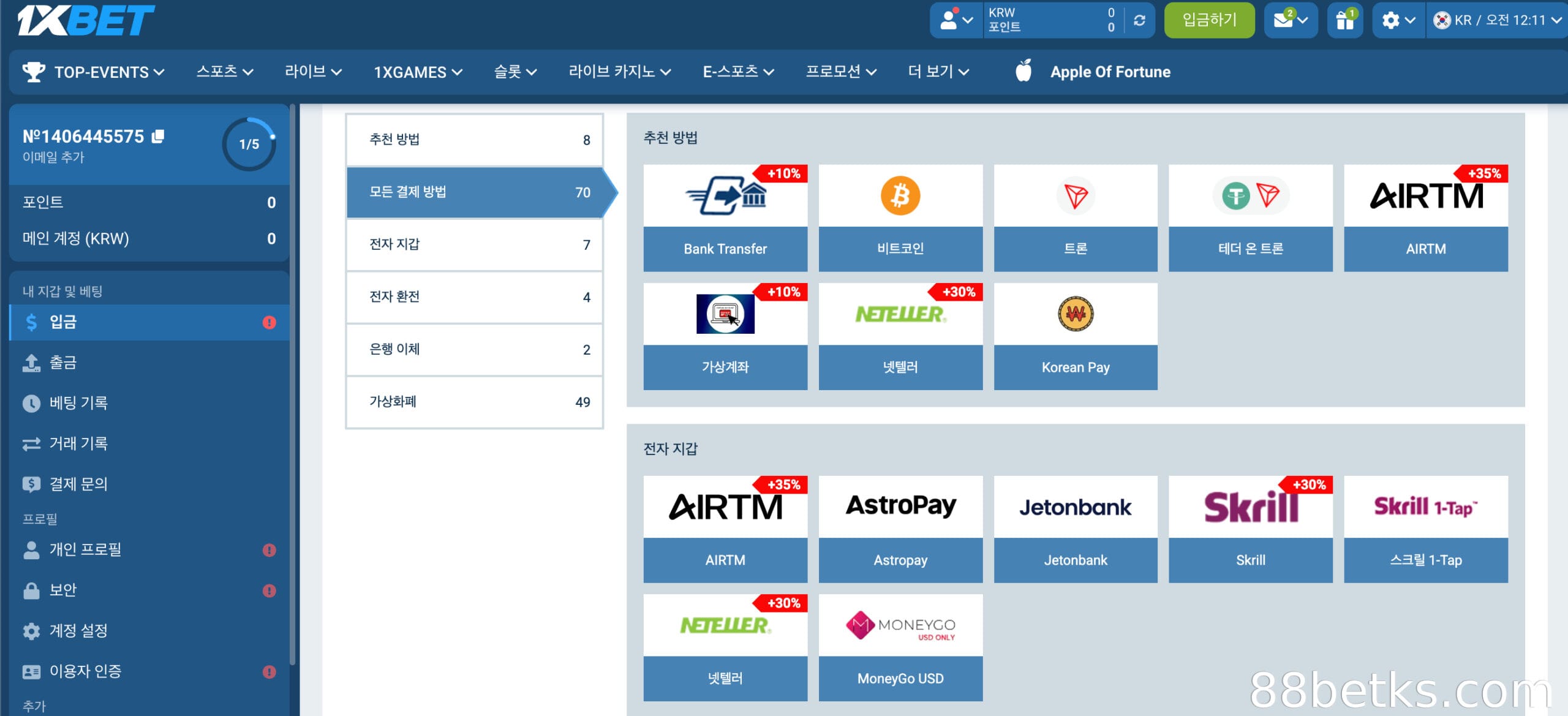Click the green 입금하기 button
The width and height of the screenshot is (1568, 716).
[1209, 20]
